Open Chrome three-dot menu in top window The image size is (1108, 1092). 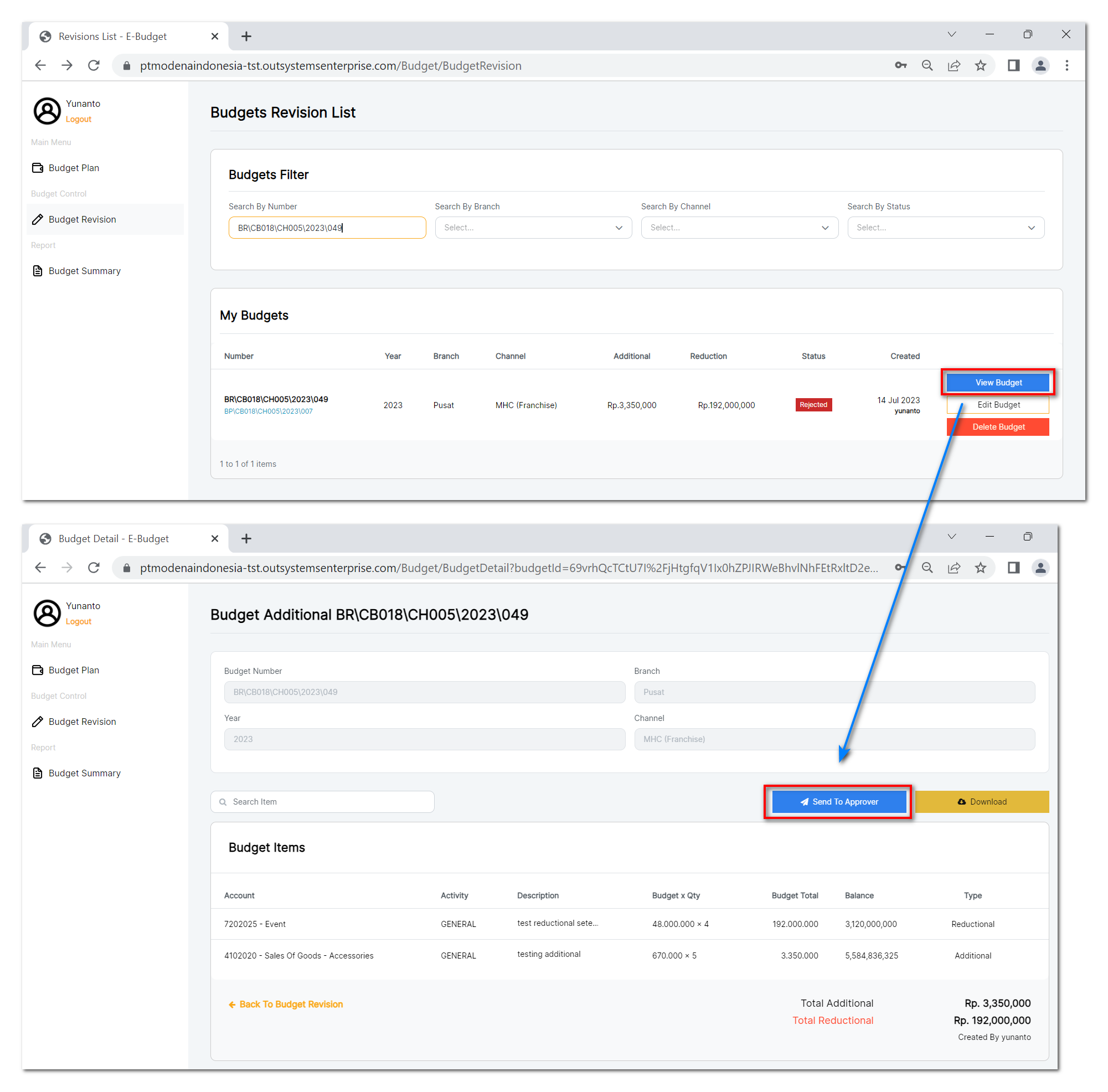(1066, 66)
